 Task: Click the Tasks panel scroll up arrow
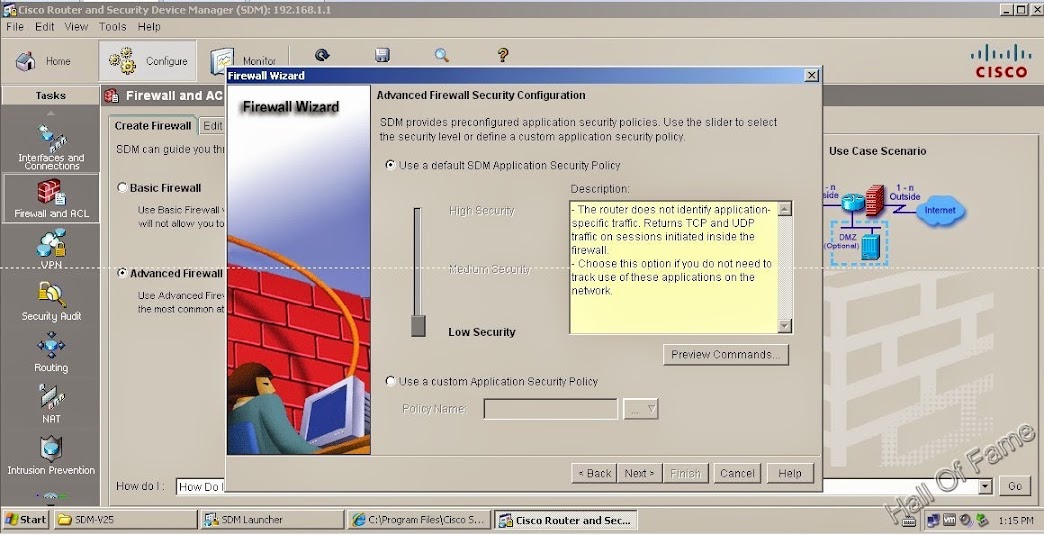pos(51,113)
